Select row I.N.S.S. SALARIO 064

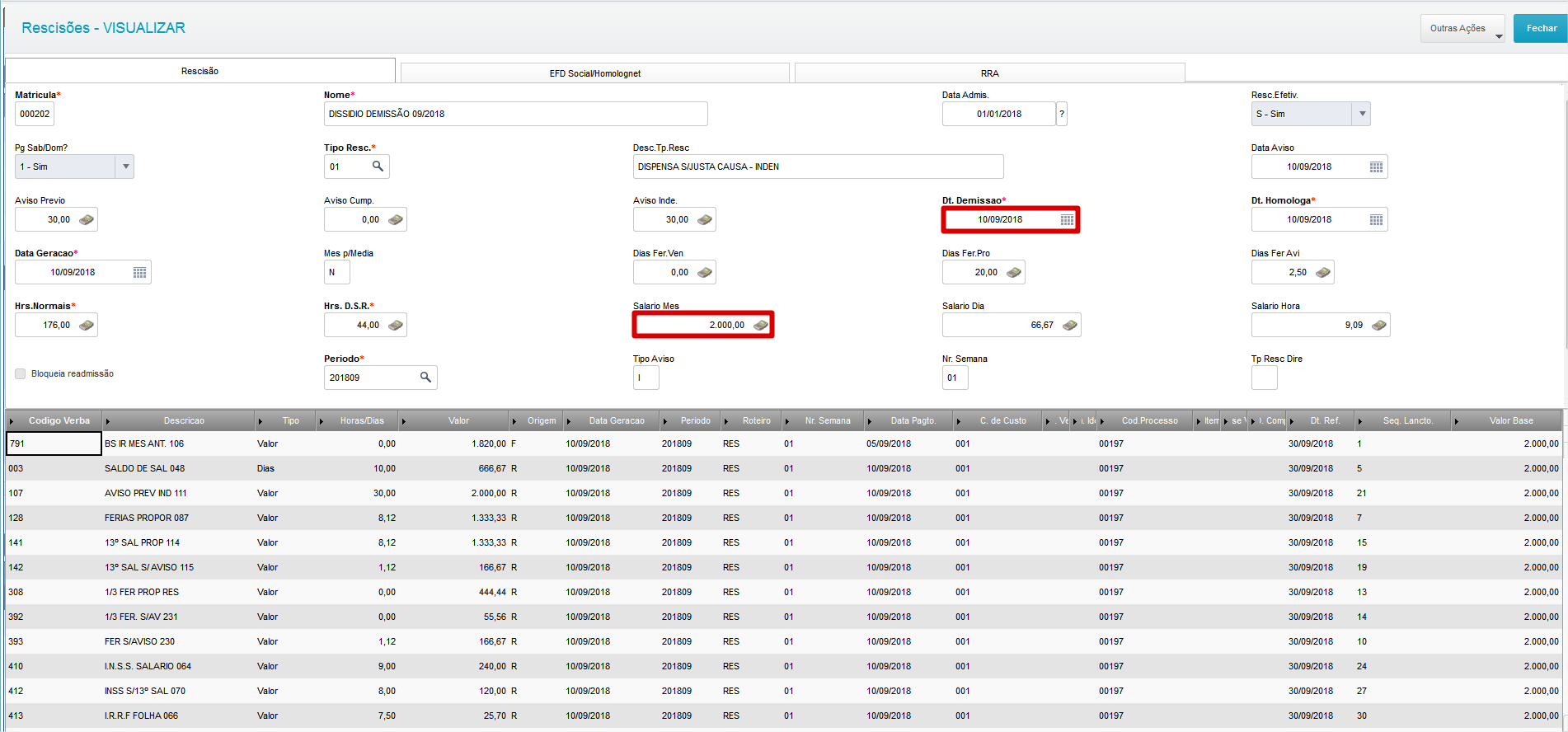(783, 666)
